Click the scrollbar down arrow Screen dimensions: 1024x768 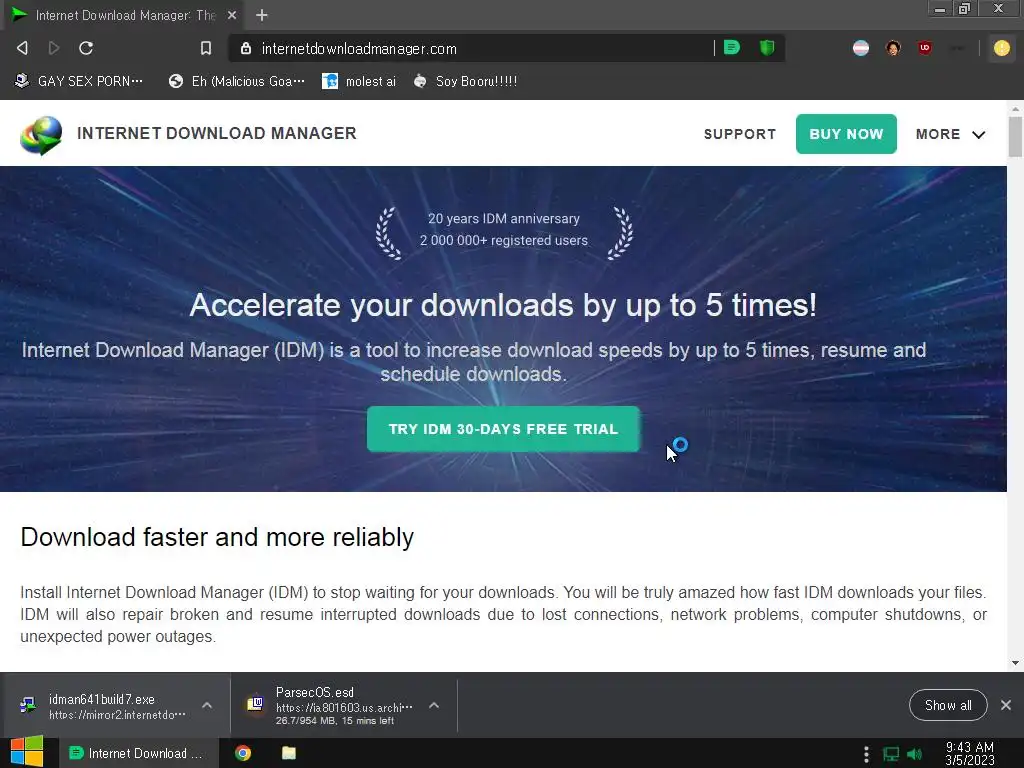pyautogui.click(x=1015, y=663)
